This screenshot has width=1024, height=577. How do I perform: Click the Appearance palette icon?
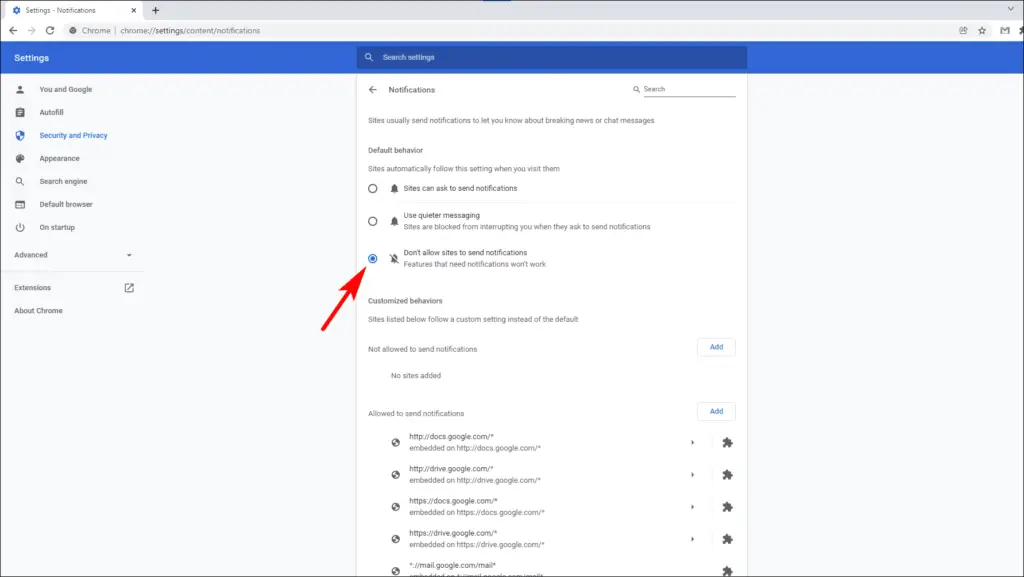coord(20,159)
